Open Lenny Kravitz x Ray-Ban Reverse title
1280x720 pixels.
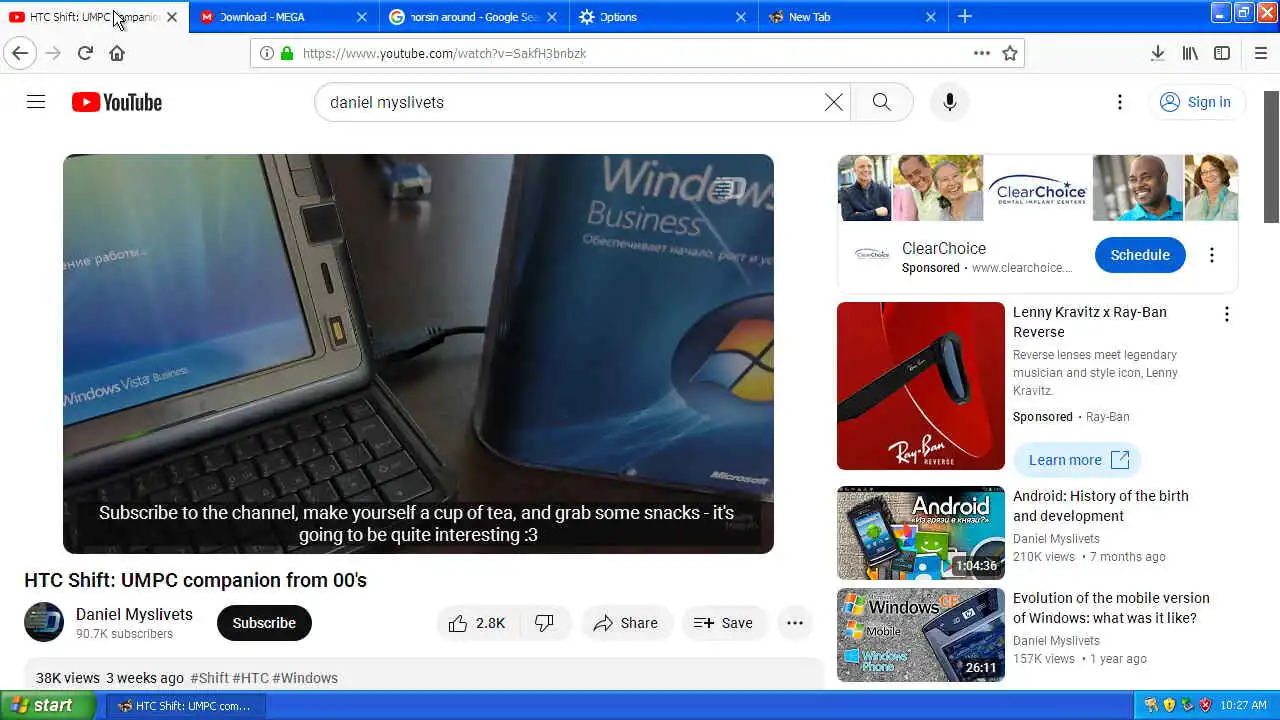click(x=1090, y=322)
